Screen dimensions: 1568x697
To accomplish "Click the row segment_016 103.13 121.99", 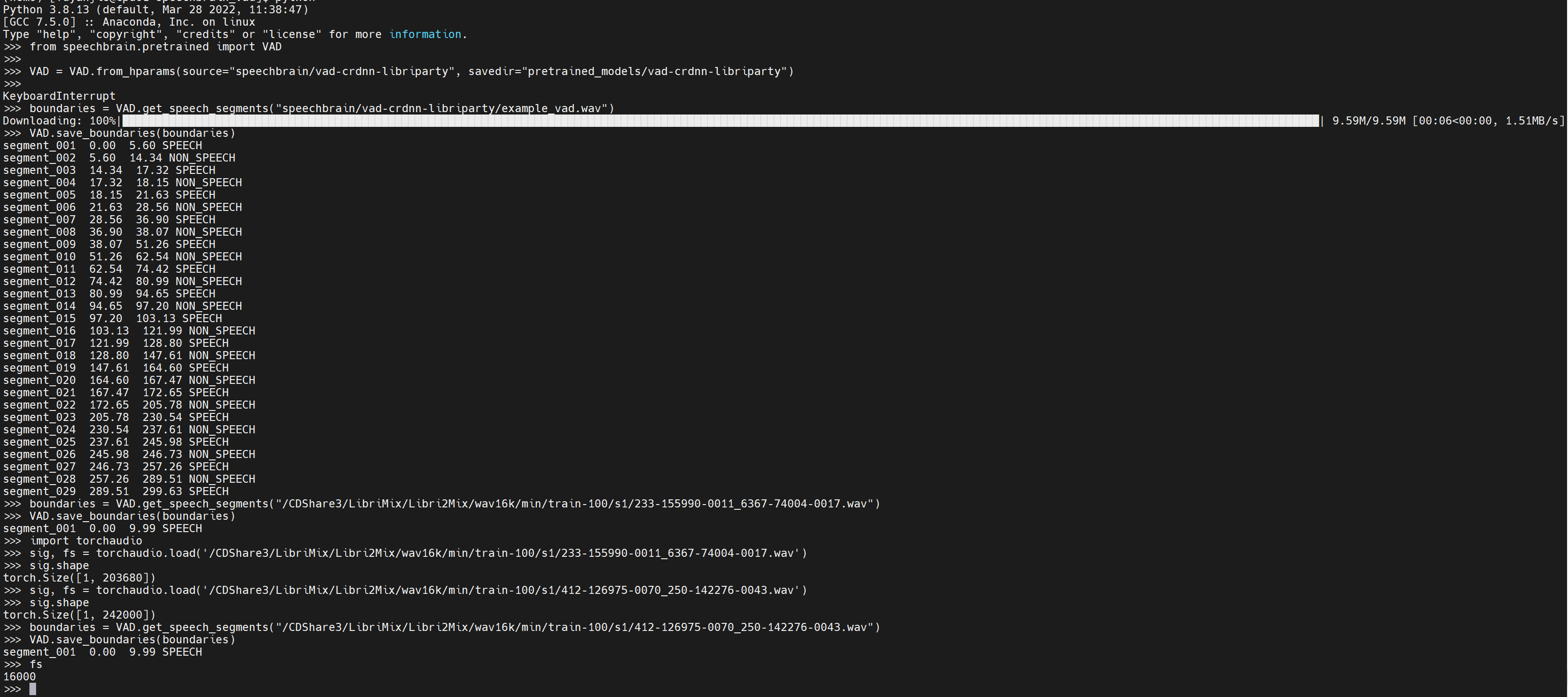I will tap(129, 331).
